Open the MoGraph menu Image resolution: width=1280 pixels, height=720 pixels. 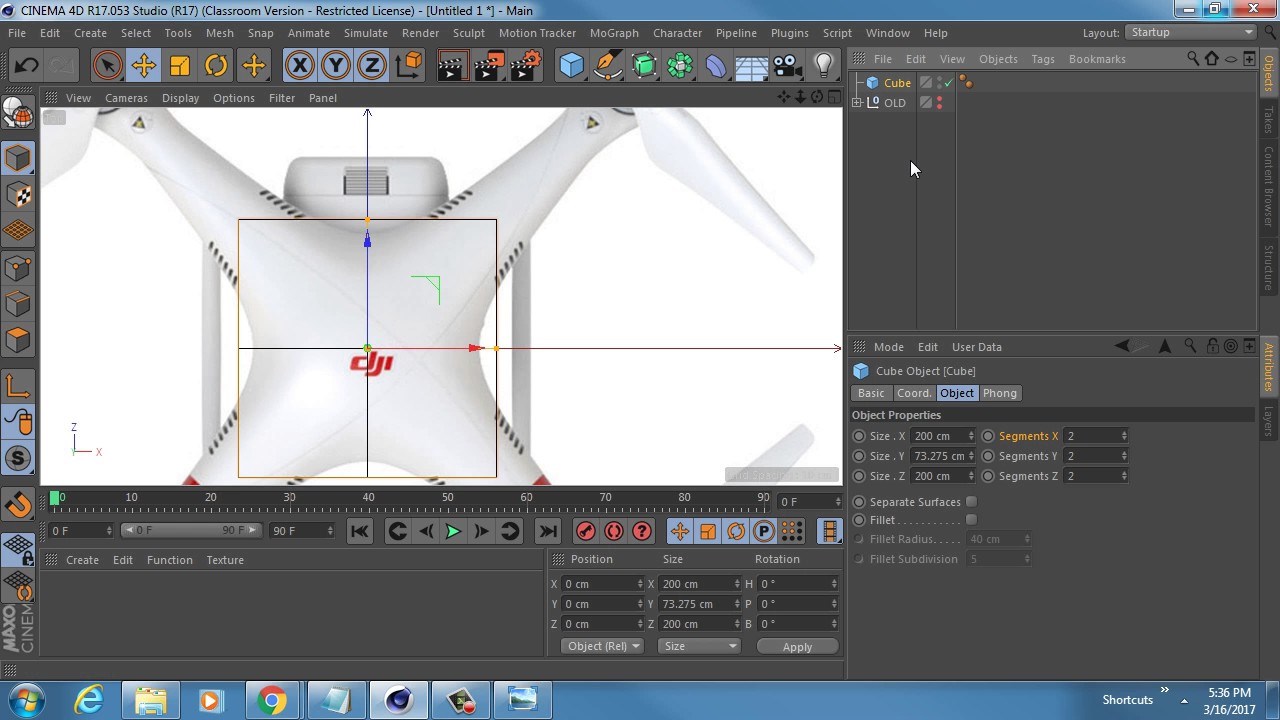pyautogui.click(x=613, y=33)
